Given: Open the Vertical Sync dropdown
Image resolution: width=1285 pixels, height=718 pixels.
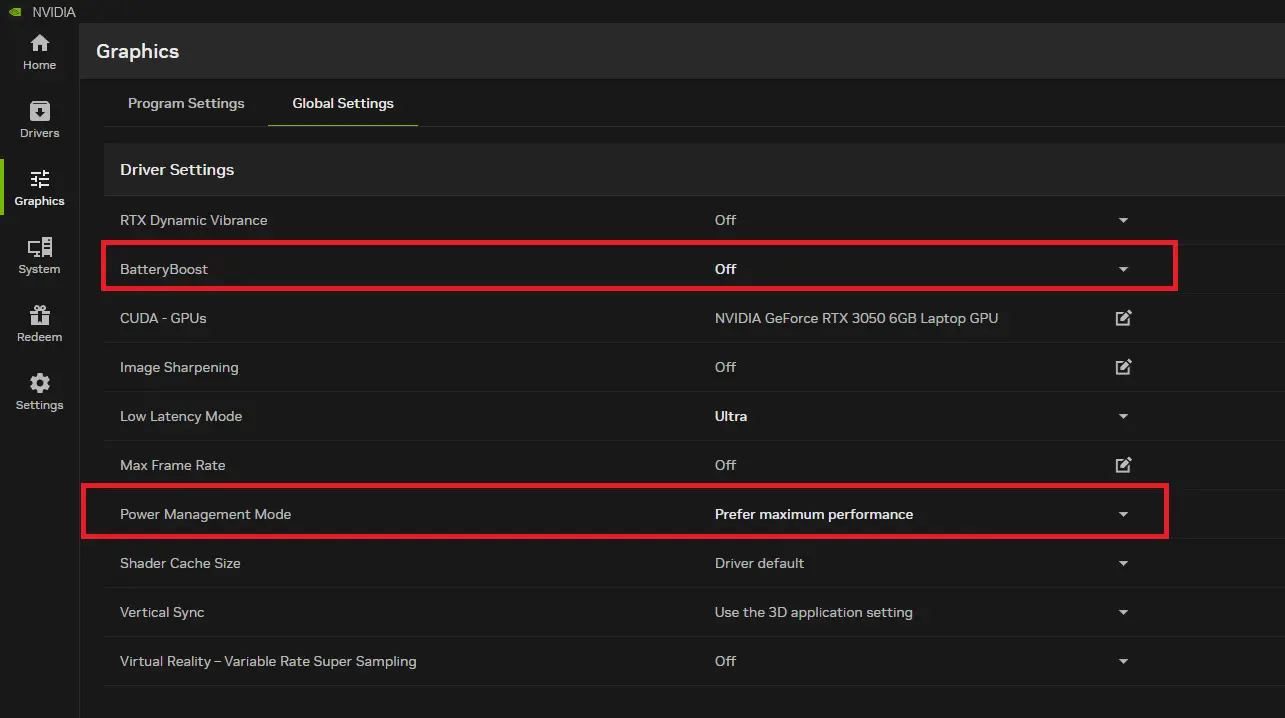Looking at the screenshot, I should (x=1123, y=612).
